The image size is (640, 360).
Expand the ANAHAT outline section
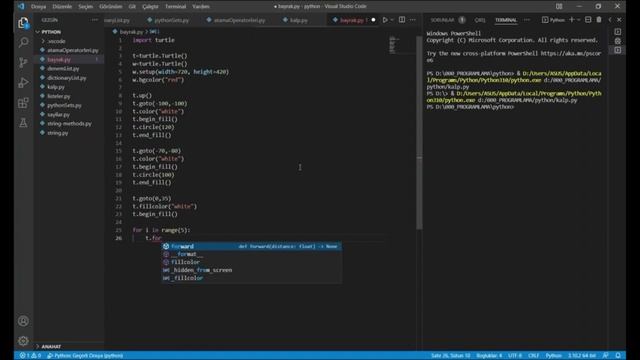tap(51, 347)
